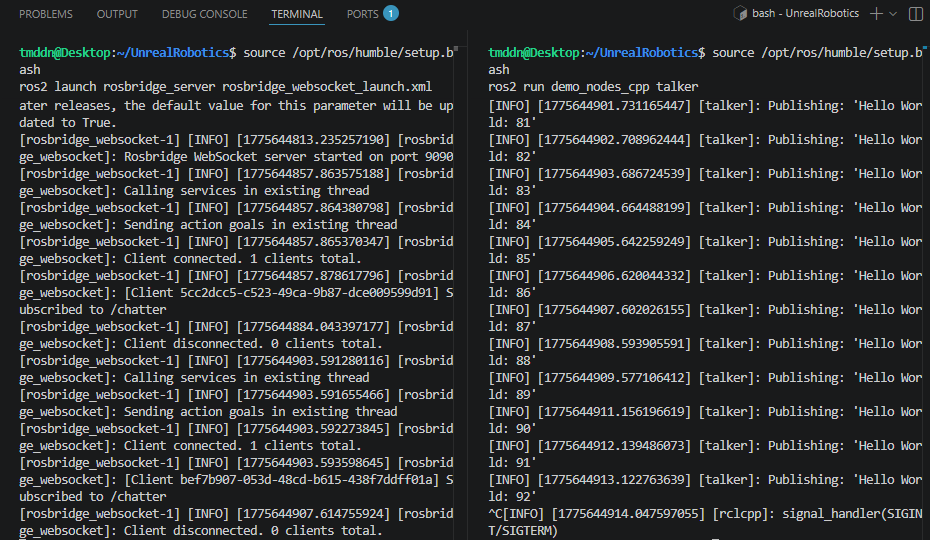Switch to the OUTPUT tab
930x540 pixels.
[x=117, y=14]
